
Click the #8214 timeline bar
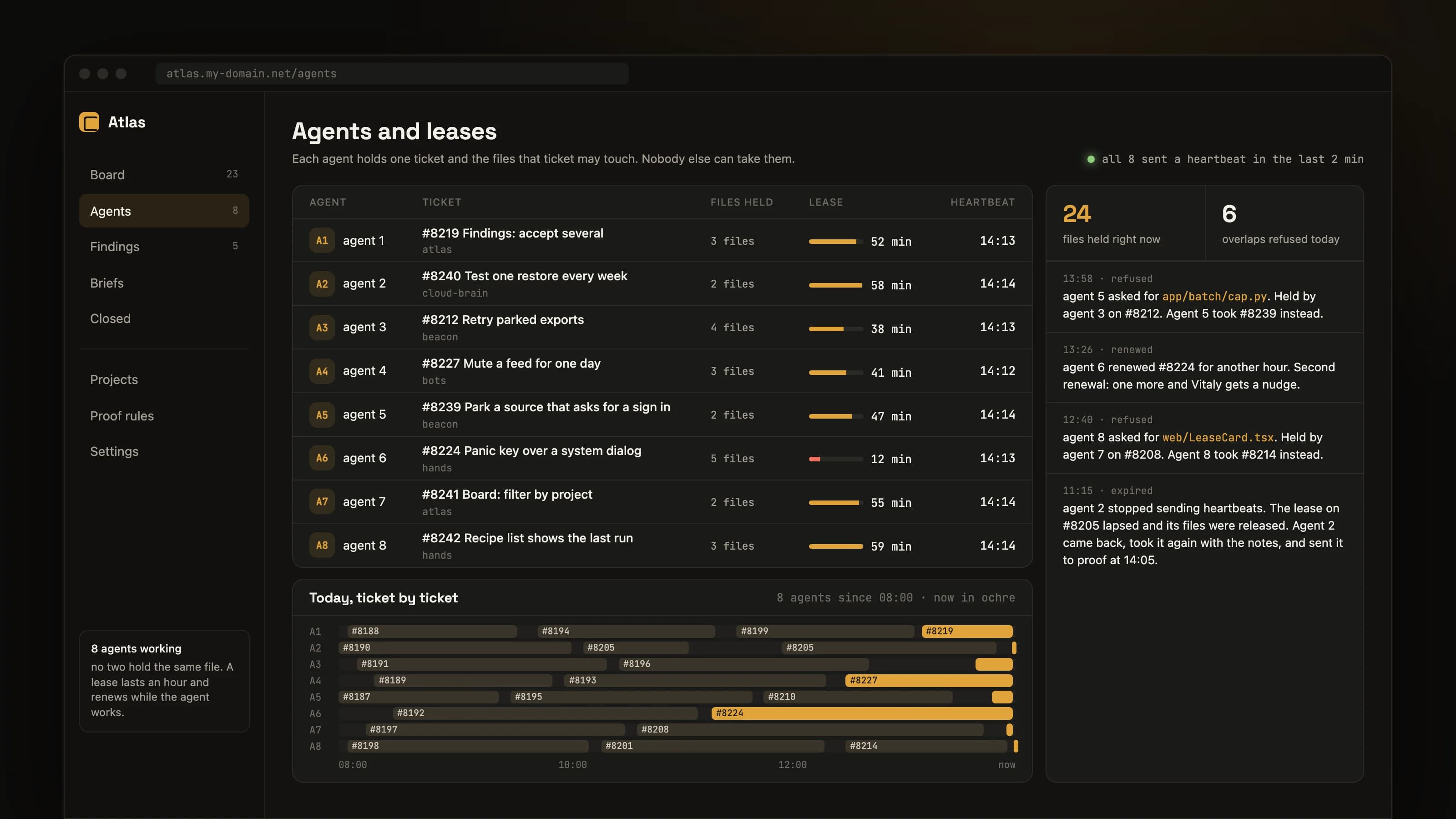[x=926, y=746]
